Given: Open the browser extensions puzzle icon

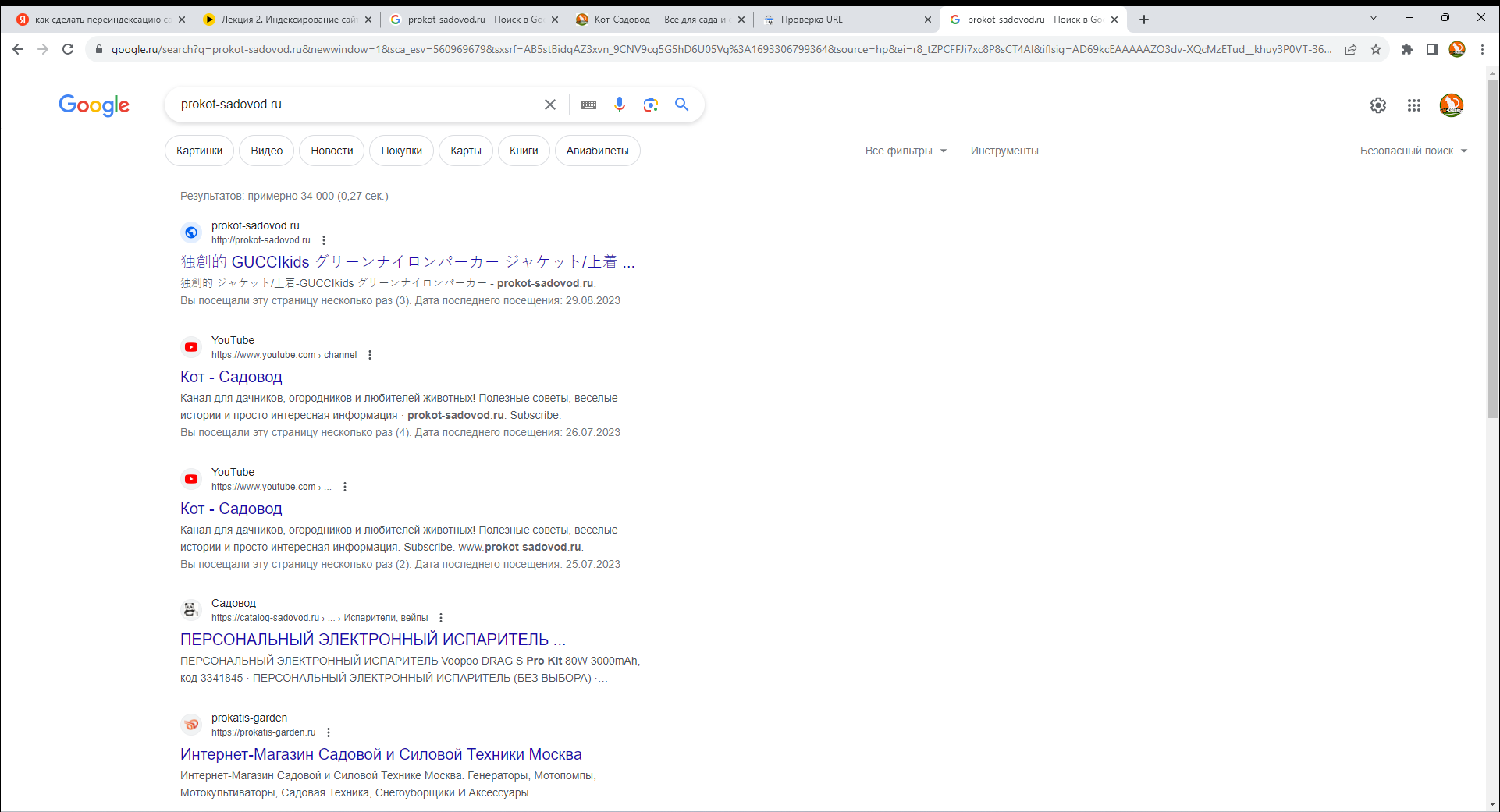Looking at the screenshot, I should pos(1407,49).
